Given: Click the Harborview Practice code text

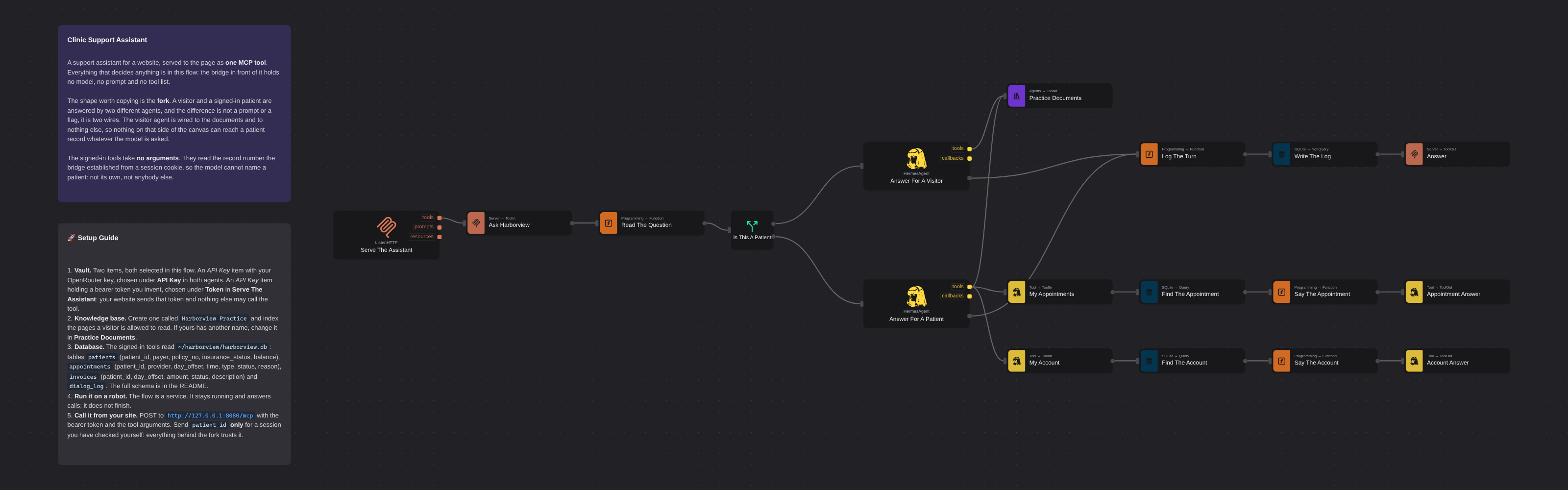Looking at the screenshot, I should [x=214, y=318].
